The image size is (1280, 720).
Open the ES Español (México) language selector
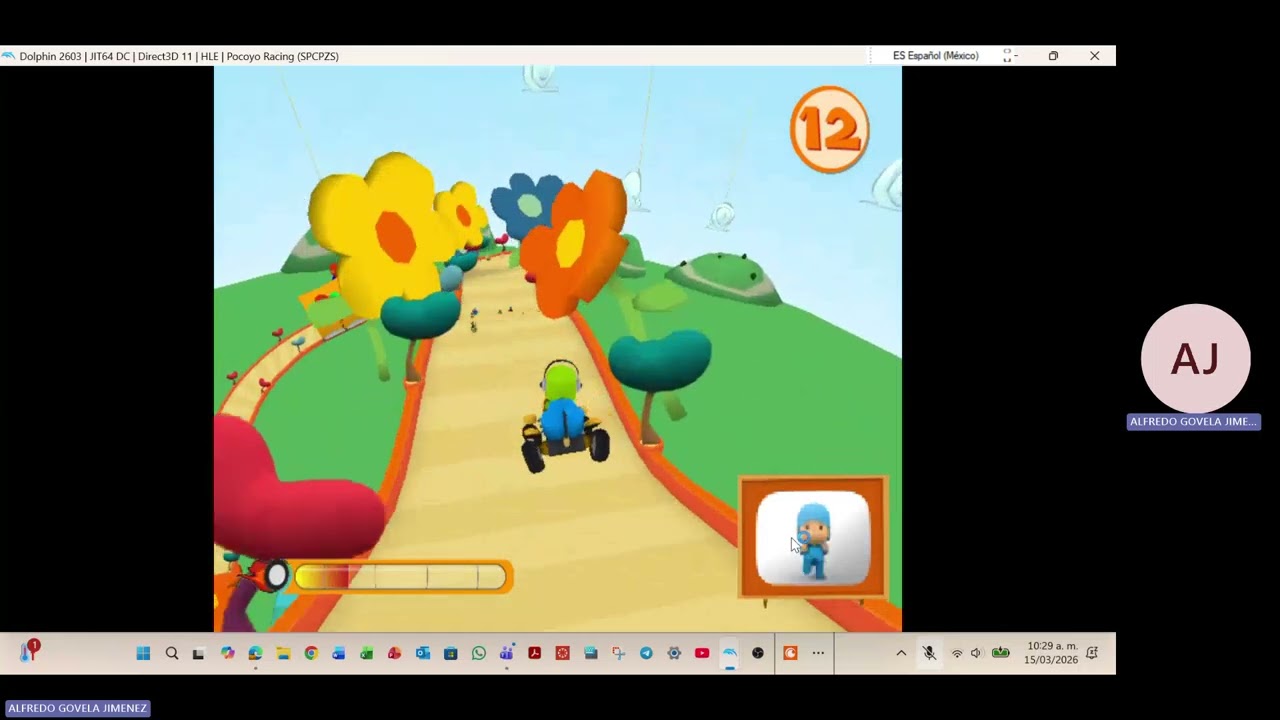tap(936, 56)
